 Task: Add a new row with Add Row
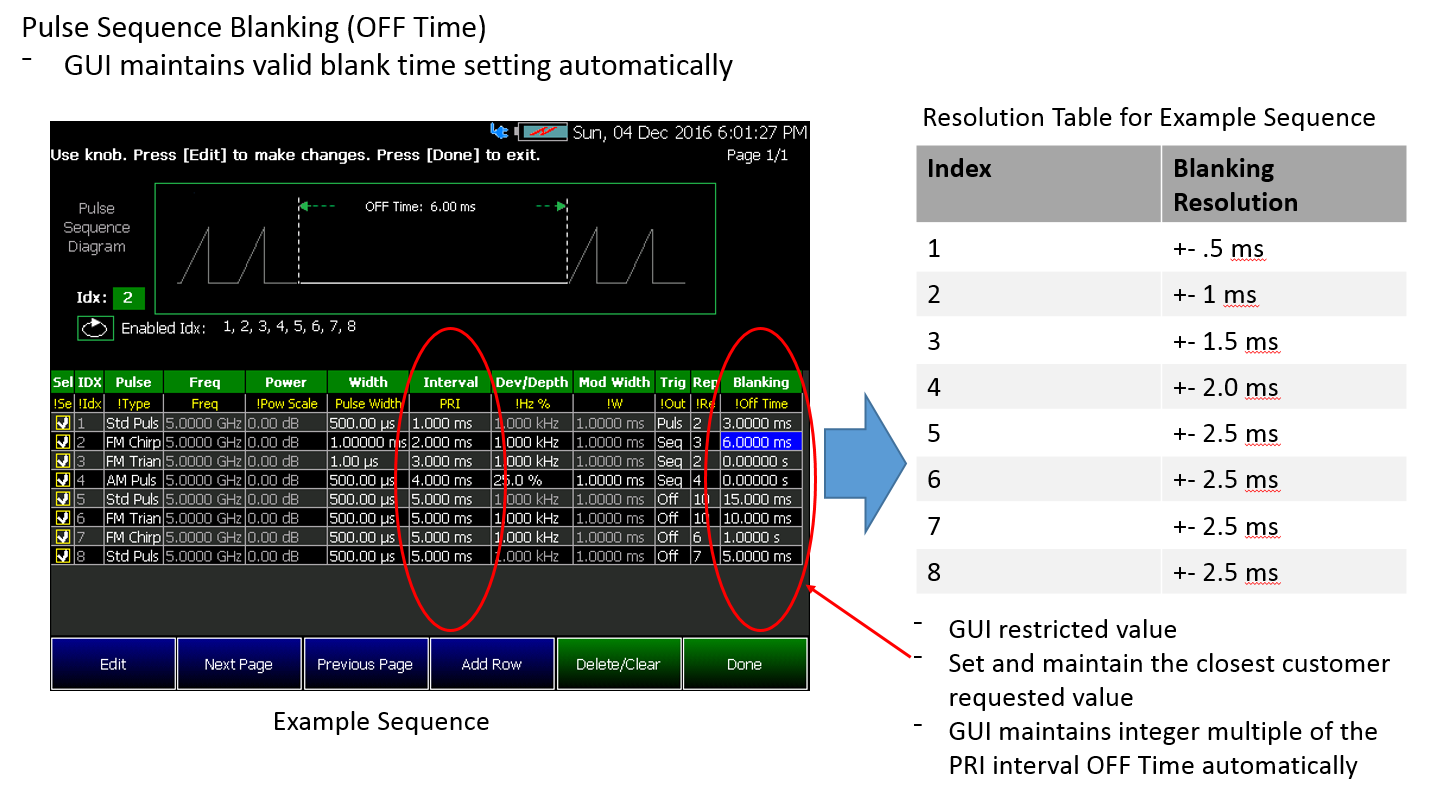492,664
